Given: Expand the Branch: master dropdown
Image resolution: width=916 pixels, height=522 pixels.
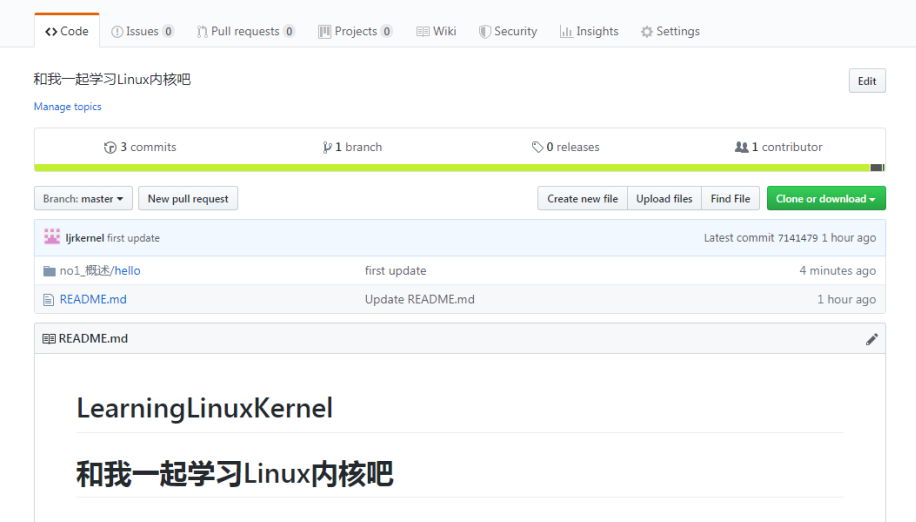Looking at the screenshot, I should (x=83, y=199).
